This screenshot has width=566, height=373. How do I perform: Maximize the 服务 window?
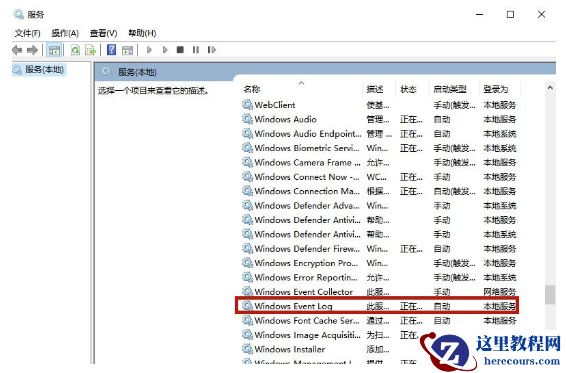click(510, 14)
